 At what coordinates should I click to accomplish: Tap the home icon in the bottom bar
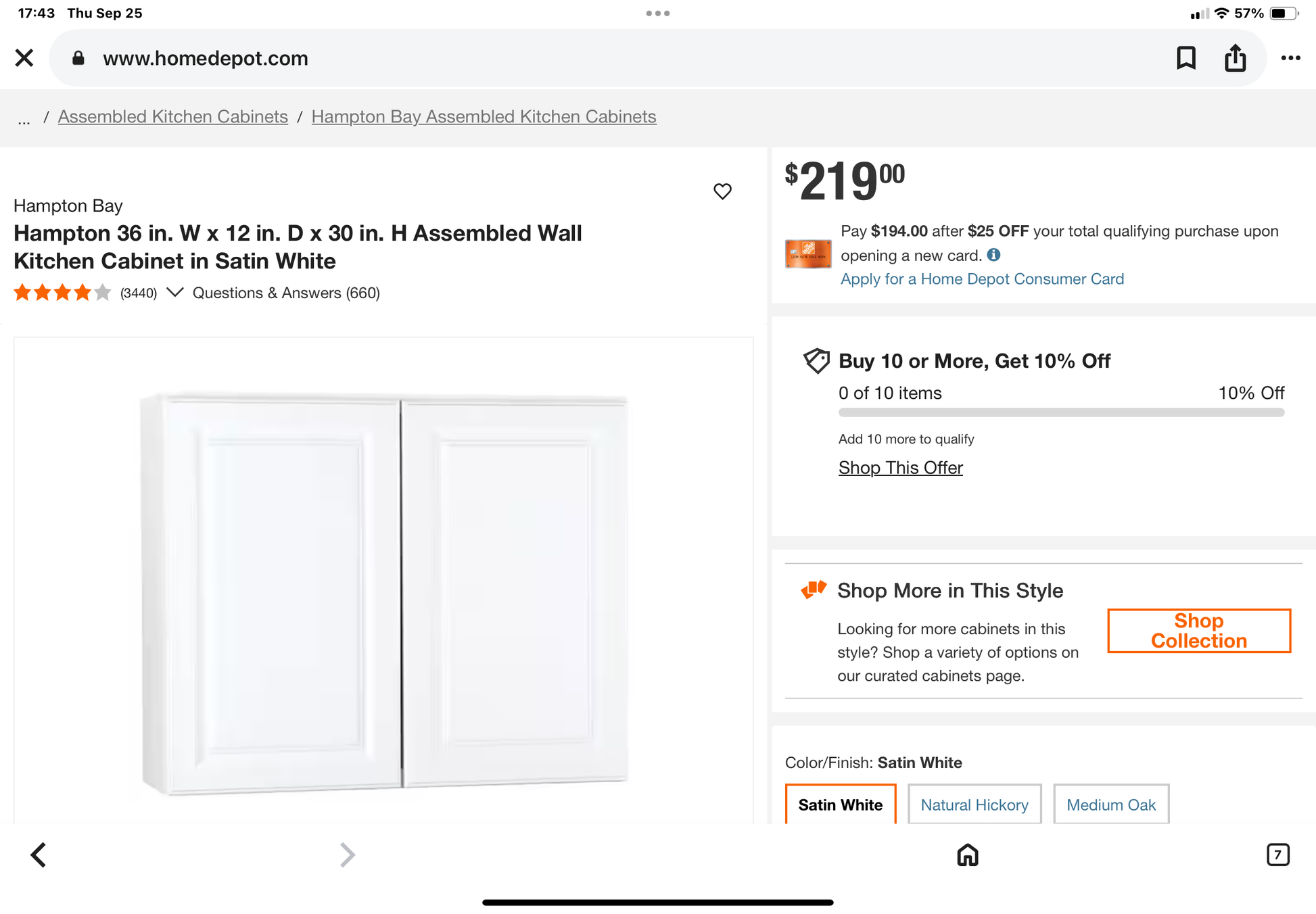967,855
